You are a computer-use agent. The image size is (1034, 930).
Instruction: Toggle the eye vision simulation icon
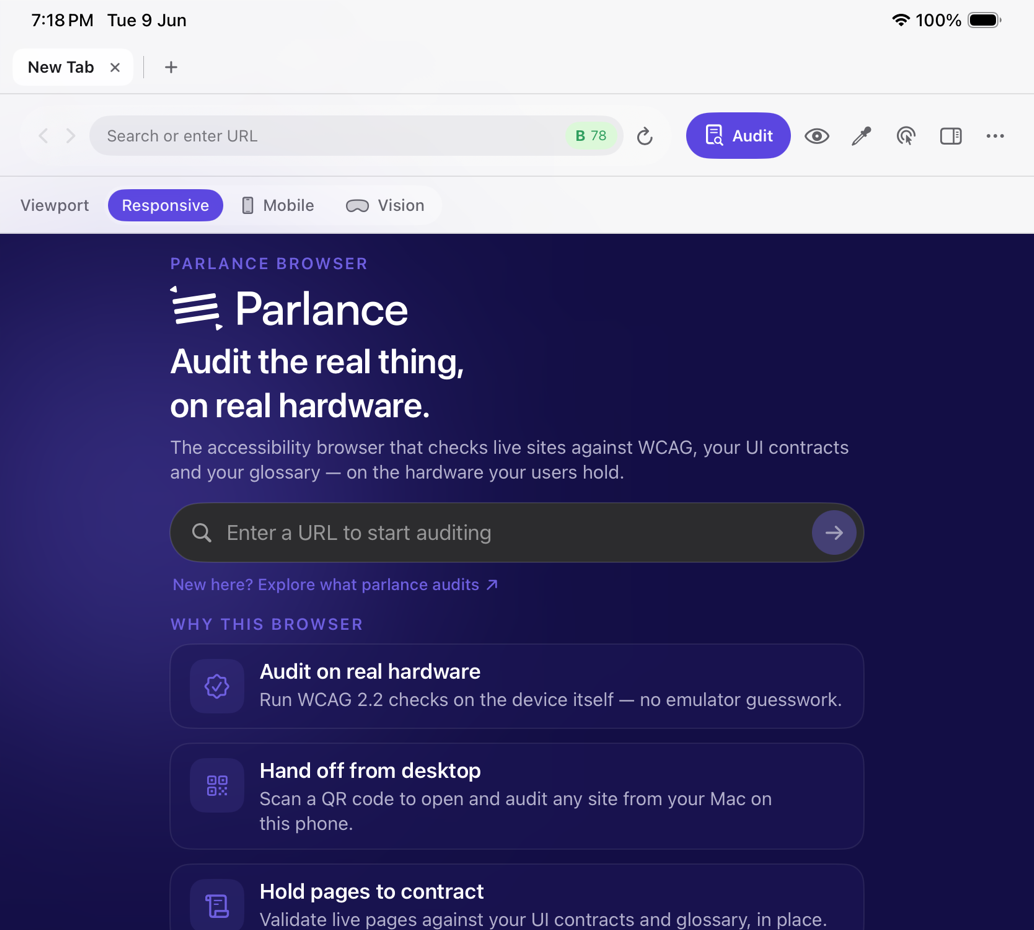[x=817, y=136]
